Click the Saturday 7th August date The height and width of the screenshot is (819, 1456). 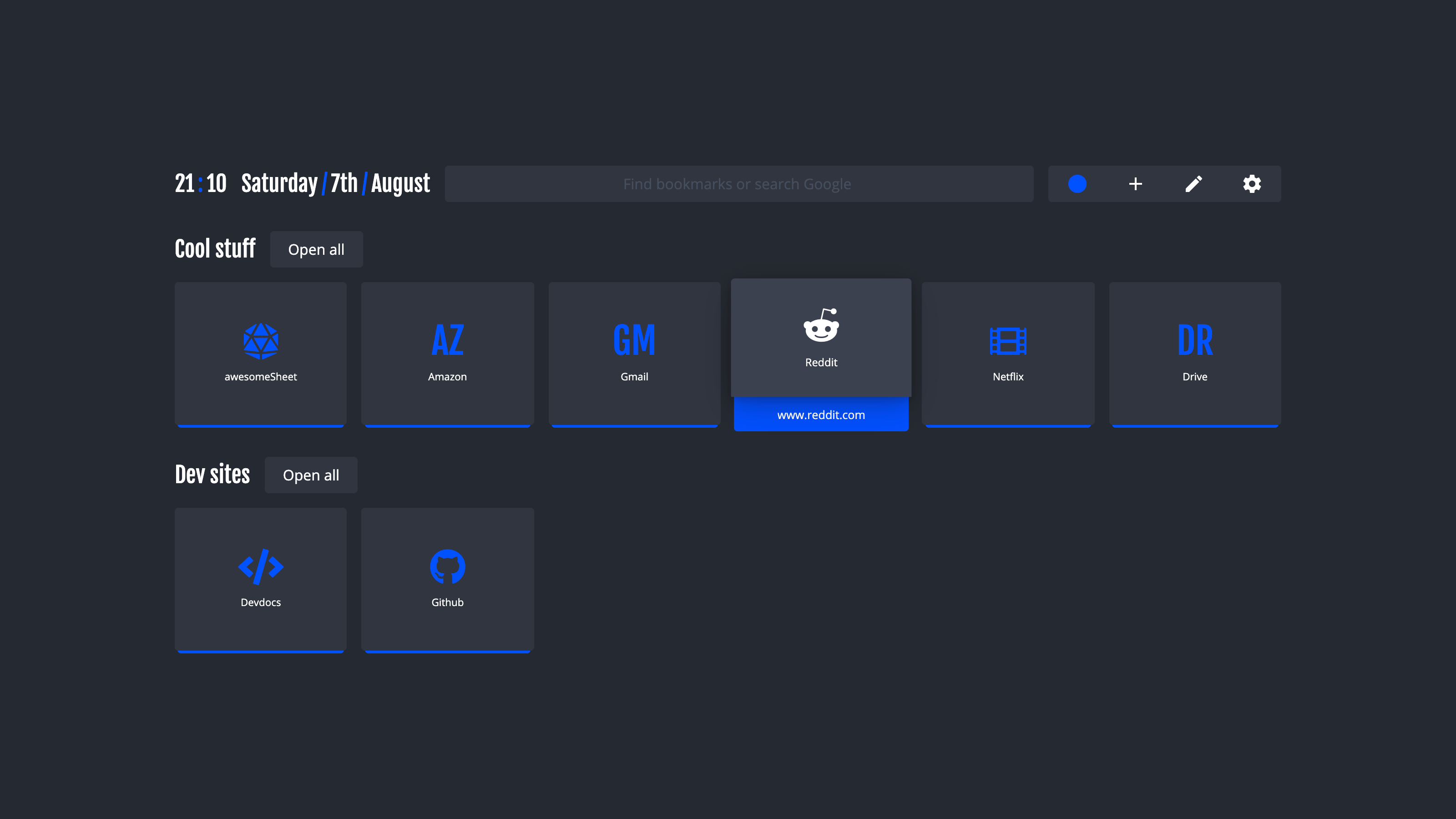(x=335, y=184)
